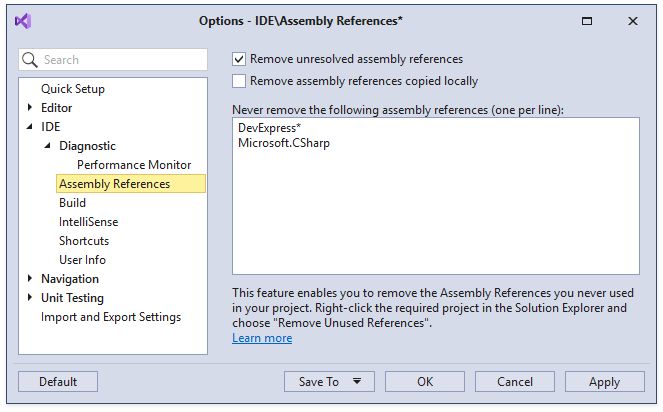Open the Performance Monitor page

pos(133,165)
